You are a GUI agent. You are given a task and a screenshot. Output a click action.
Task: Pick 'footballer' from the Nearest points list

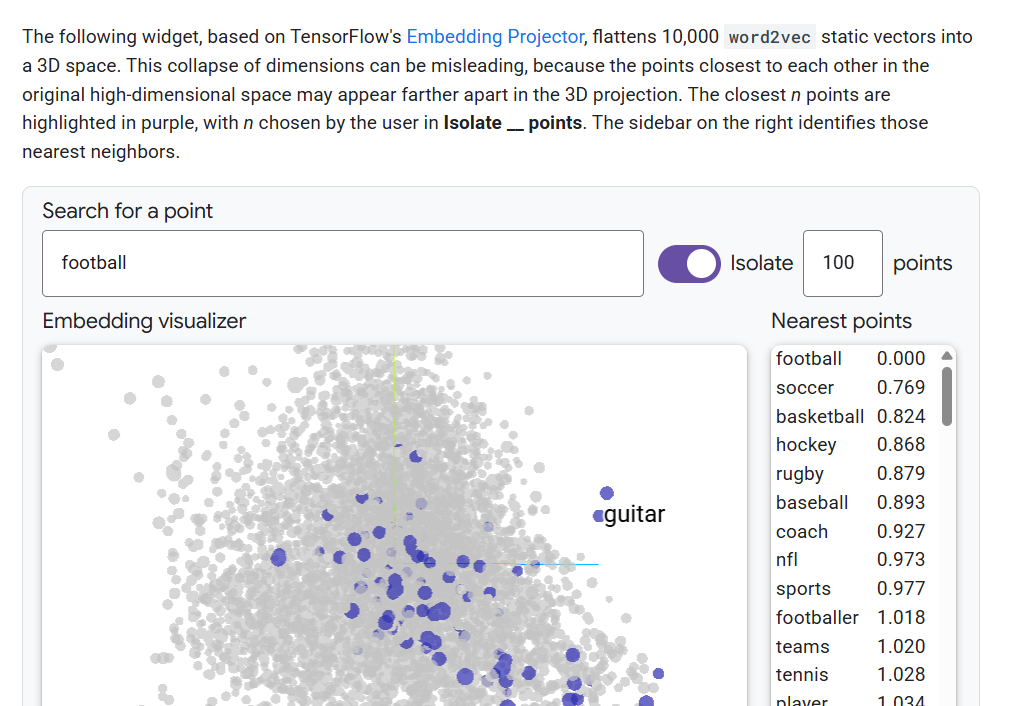pyautogui.click(x=817, y=618)
